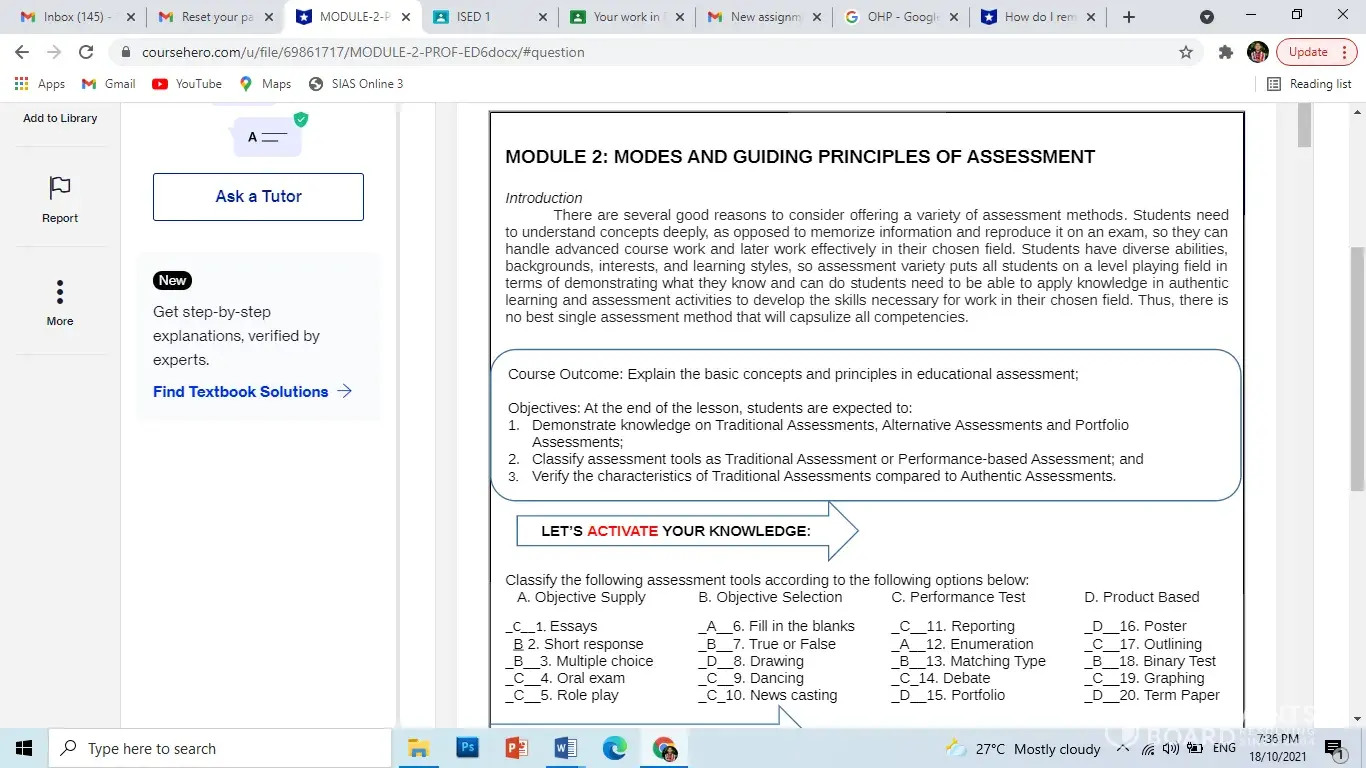Image resolution: width=1366 pixels, height=768 pixels.
Task: Click the scrollbar up arrow
Action: (x=1358, y=110)
